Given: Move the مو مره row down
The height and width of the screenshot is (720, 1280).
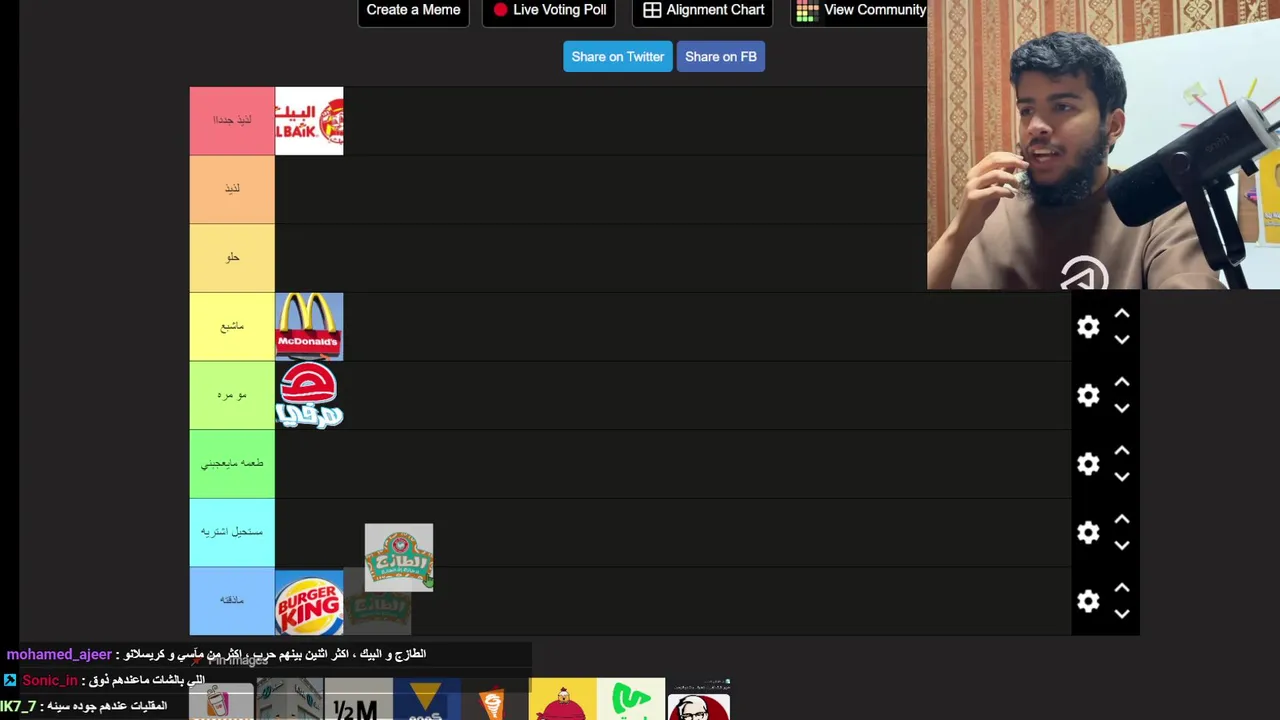Looking at the screenshot, I should [1122, 408].
